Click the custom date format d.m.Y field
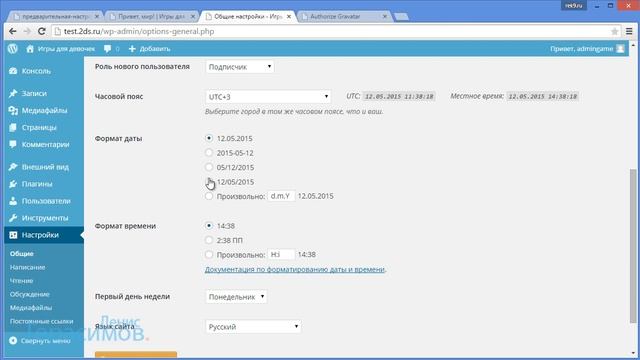The height and width of the screenshot is (360, 640). (281, 196)
